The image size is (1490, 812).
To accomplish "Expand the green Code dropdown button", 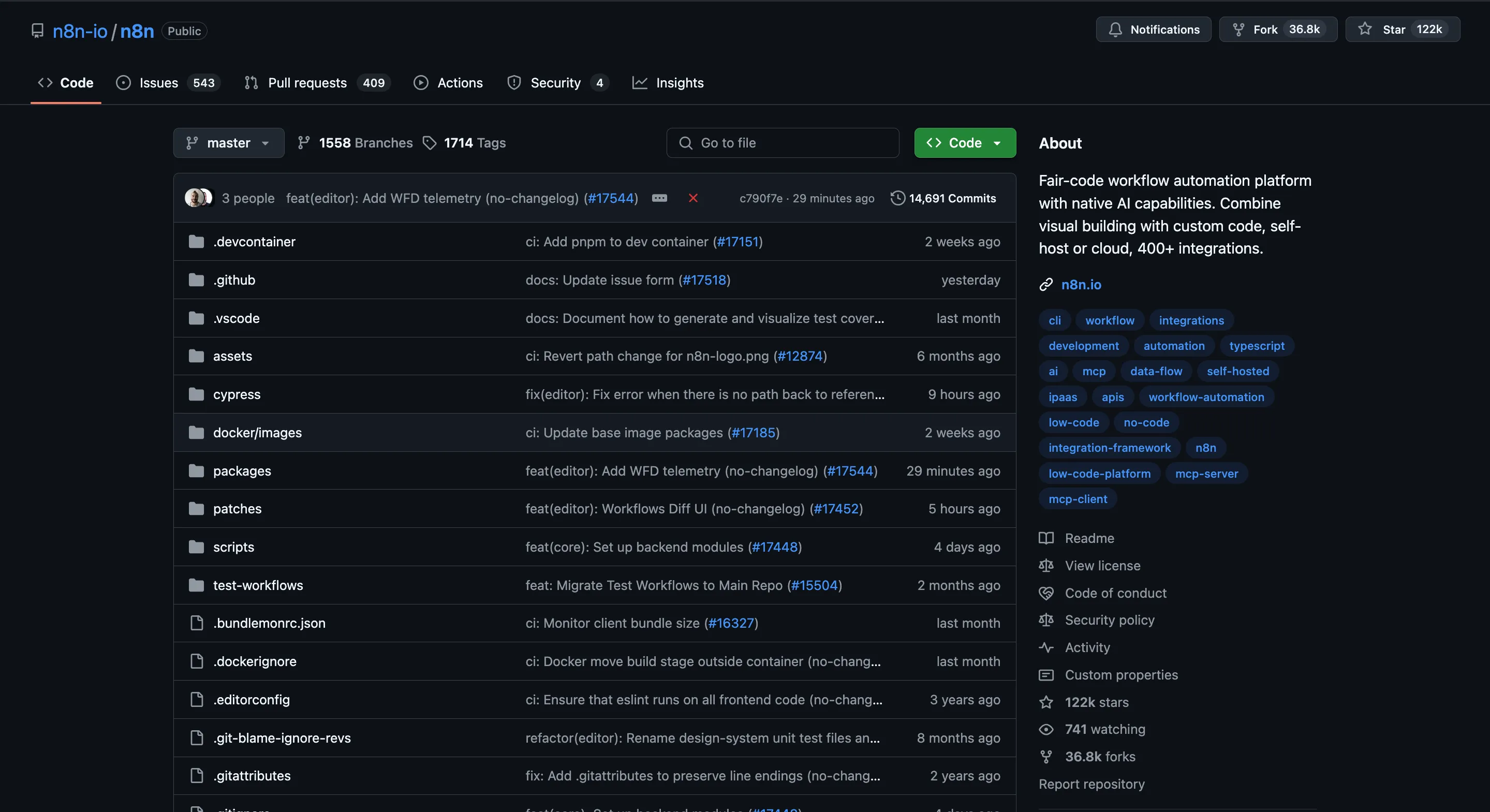I will click(x=965, y=143).
